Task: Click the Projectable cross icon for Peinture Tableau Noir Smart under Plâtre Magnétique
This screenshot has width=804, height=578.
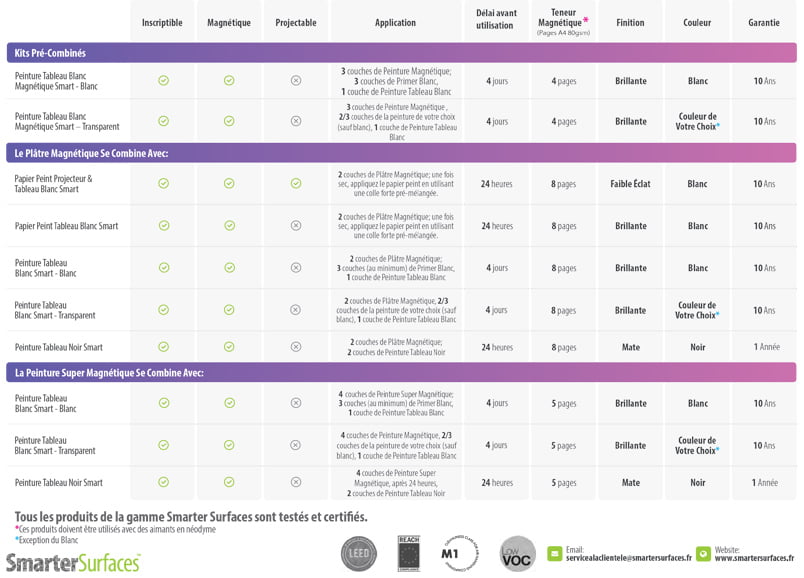Action: tap(296, 347)
